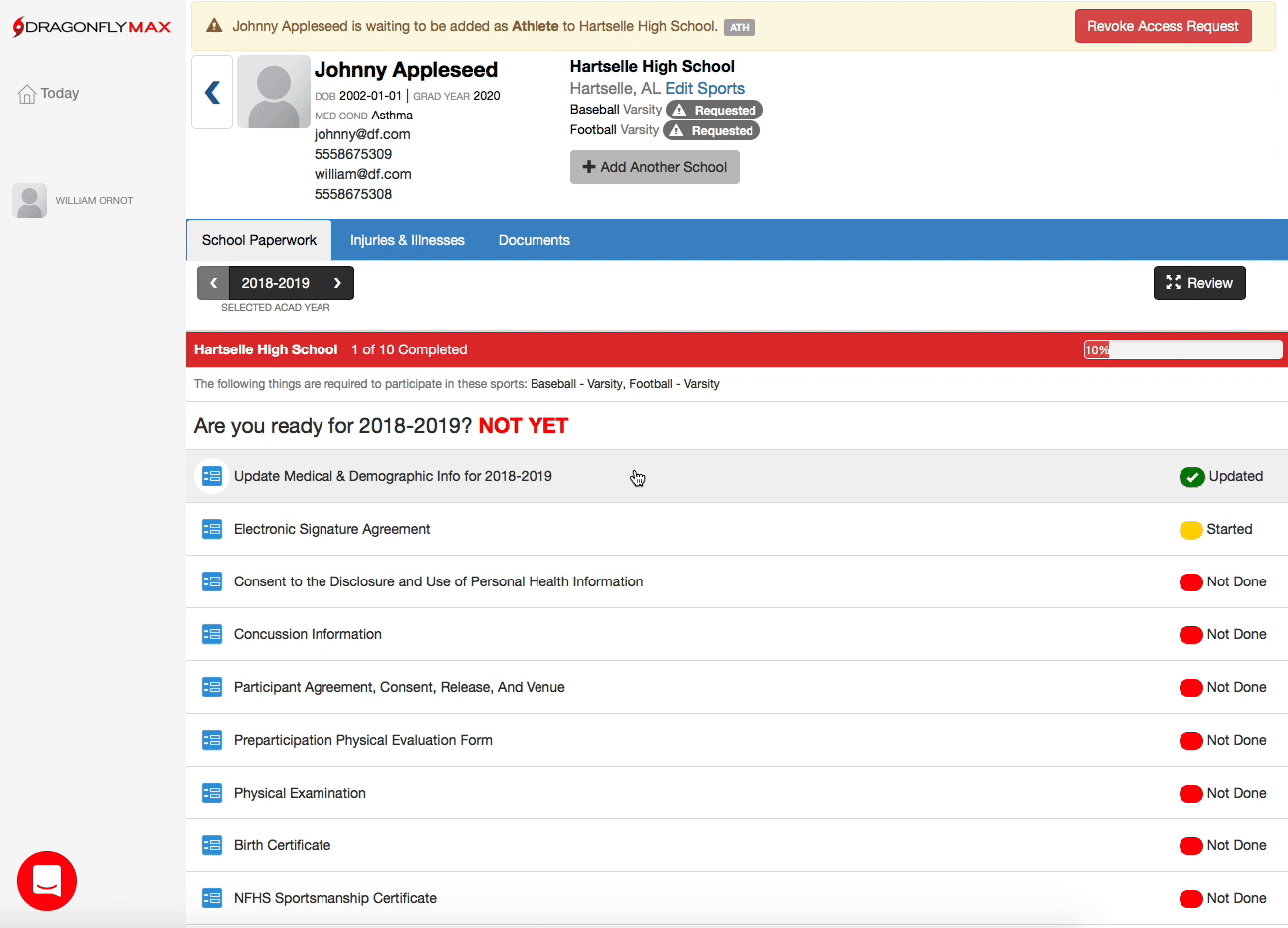Screen dimensions: 1288x928
Task: Click the NFHS Sportsmanship Certificate form icon
Action: pyautogui.click(x=212, y=898)
